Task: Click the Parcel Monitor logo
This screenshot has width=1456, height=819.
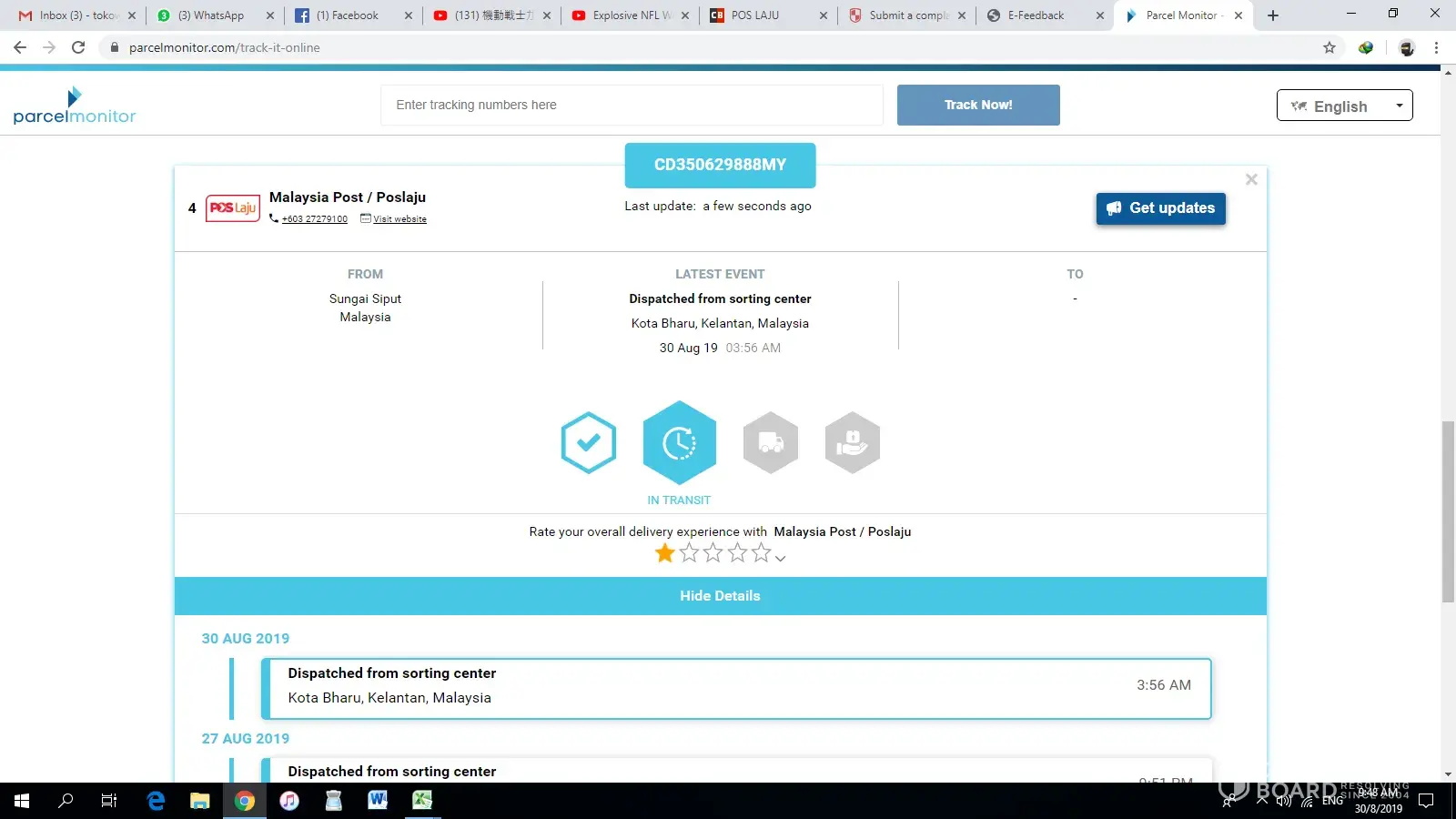Action: [75, 106]
